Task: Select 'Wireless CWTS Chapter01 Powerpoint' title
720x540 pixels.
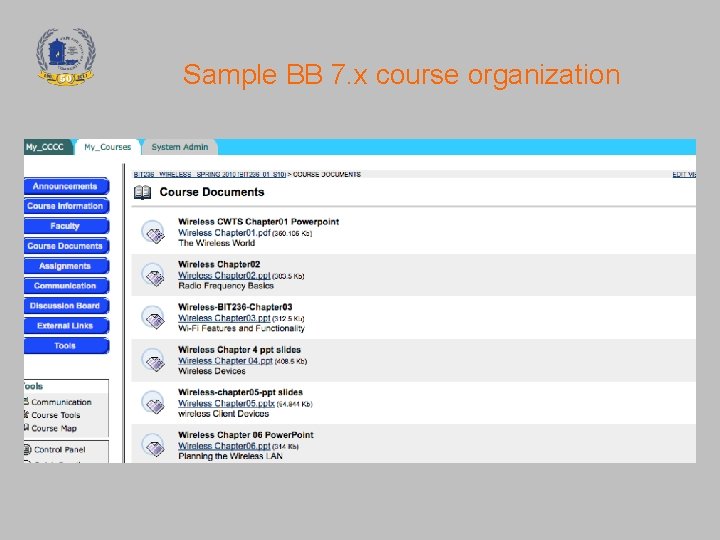Action: click(x=259, y=222)
